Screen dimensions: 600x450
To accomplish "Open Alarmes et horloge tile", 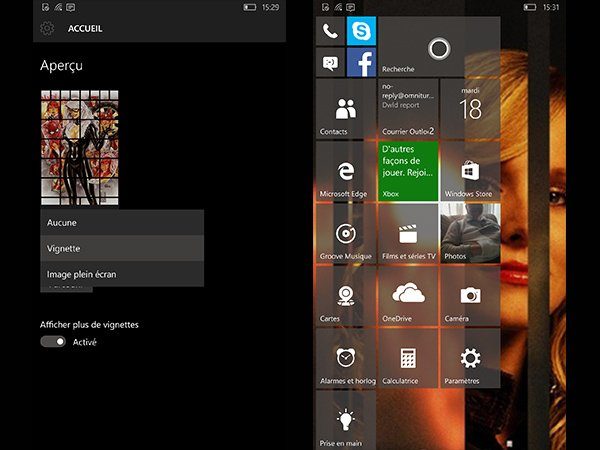I will pyautogui.click(x=346, y=359).
